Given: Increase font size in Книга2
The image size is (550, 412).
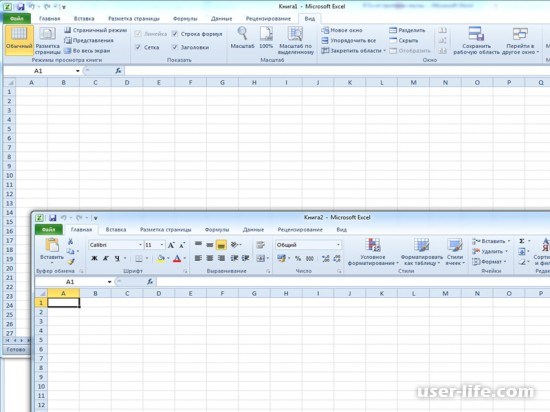Looking at the screenshot, I should click(x=171, y=245).
